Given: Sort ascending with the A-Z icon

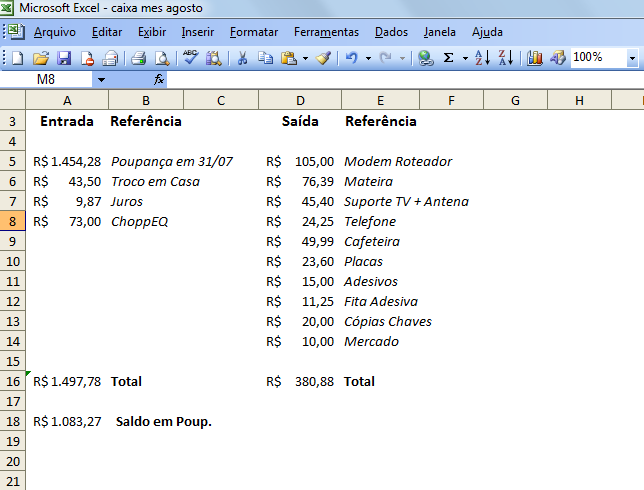Looking at the screenshot, I should point(483,58).
